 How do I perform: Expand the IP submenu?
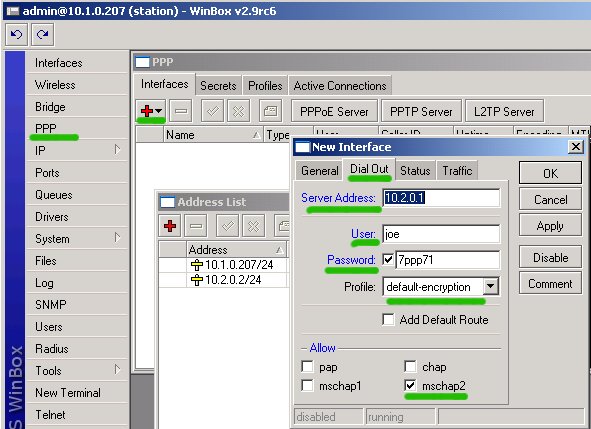click(x=118, y=150)
